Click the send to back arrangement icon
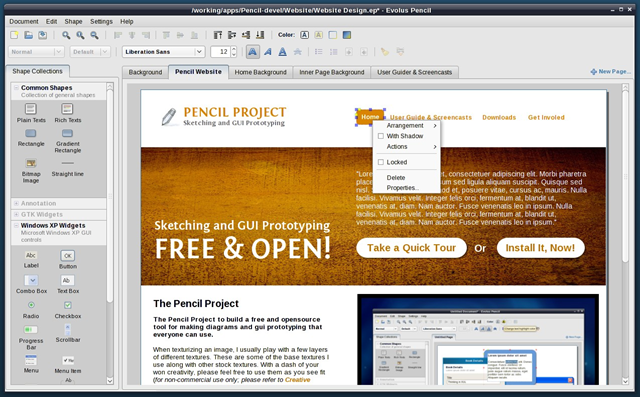The height and width of the screenshot is (397, 640). 260,35
